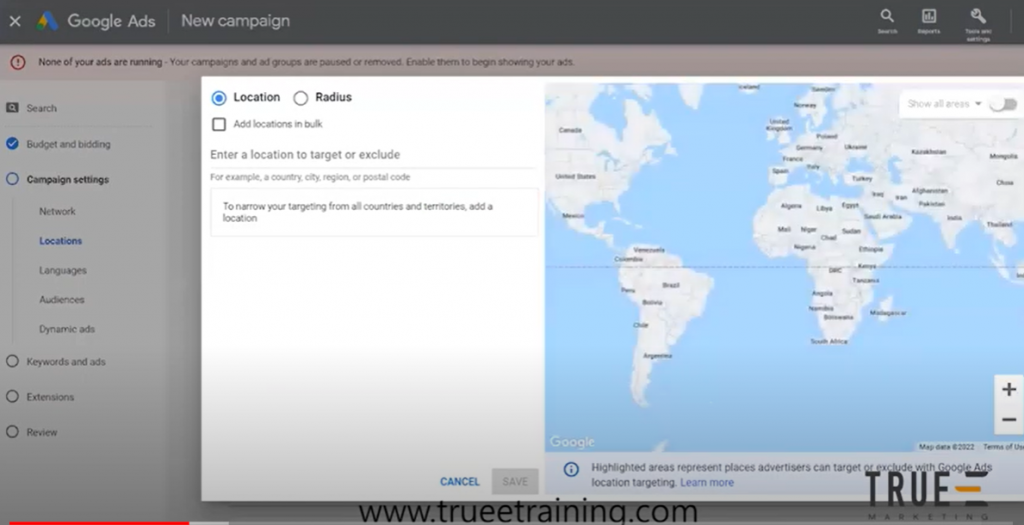1024x525 pixels.
Task: Select Audiences in the sidebar
Action: tap(61, 300)
